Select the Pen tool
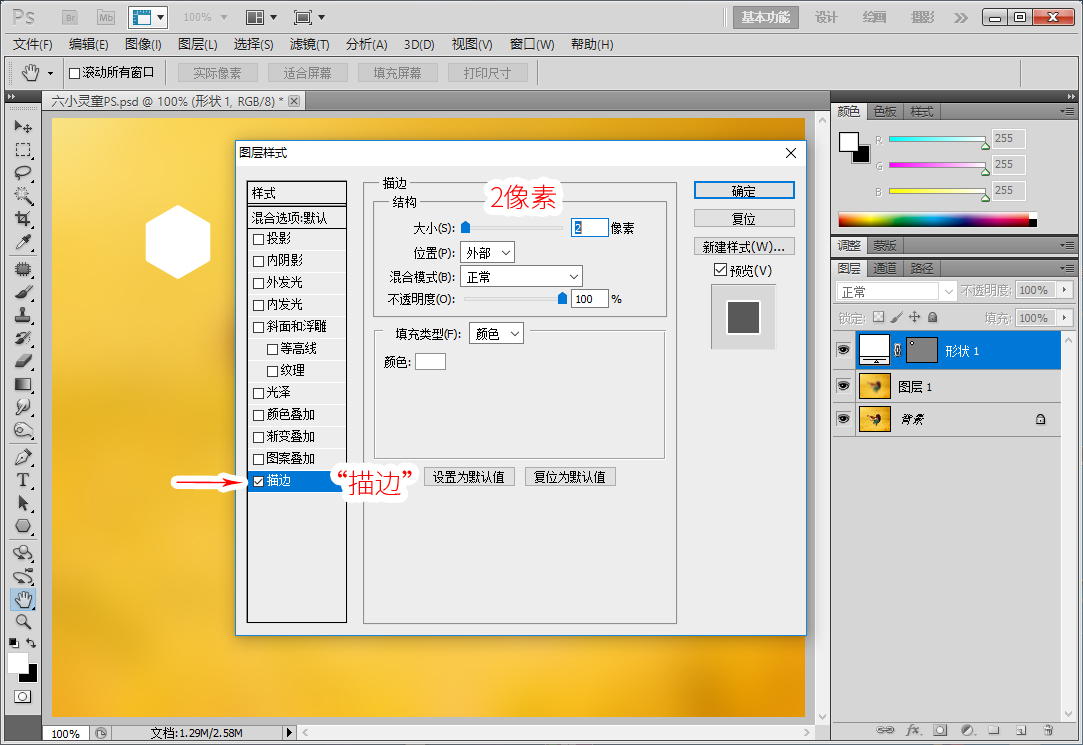Image resolution: width=1083 pixels, height=745 pixels. [23, 457]
